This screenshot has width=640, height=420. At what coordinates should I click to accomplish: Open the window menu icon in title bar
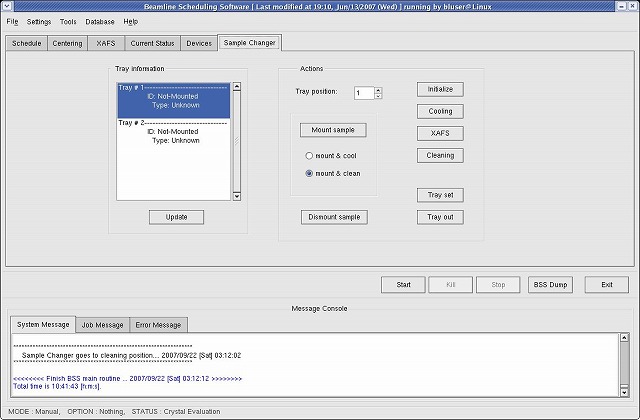(x=7, y=6)
